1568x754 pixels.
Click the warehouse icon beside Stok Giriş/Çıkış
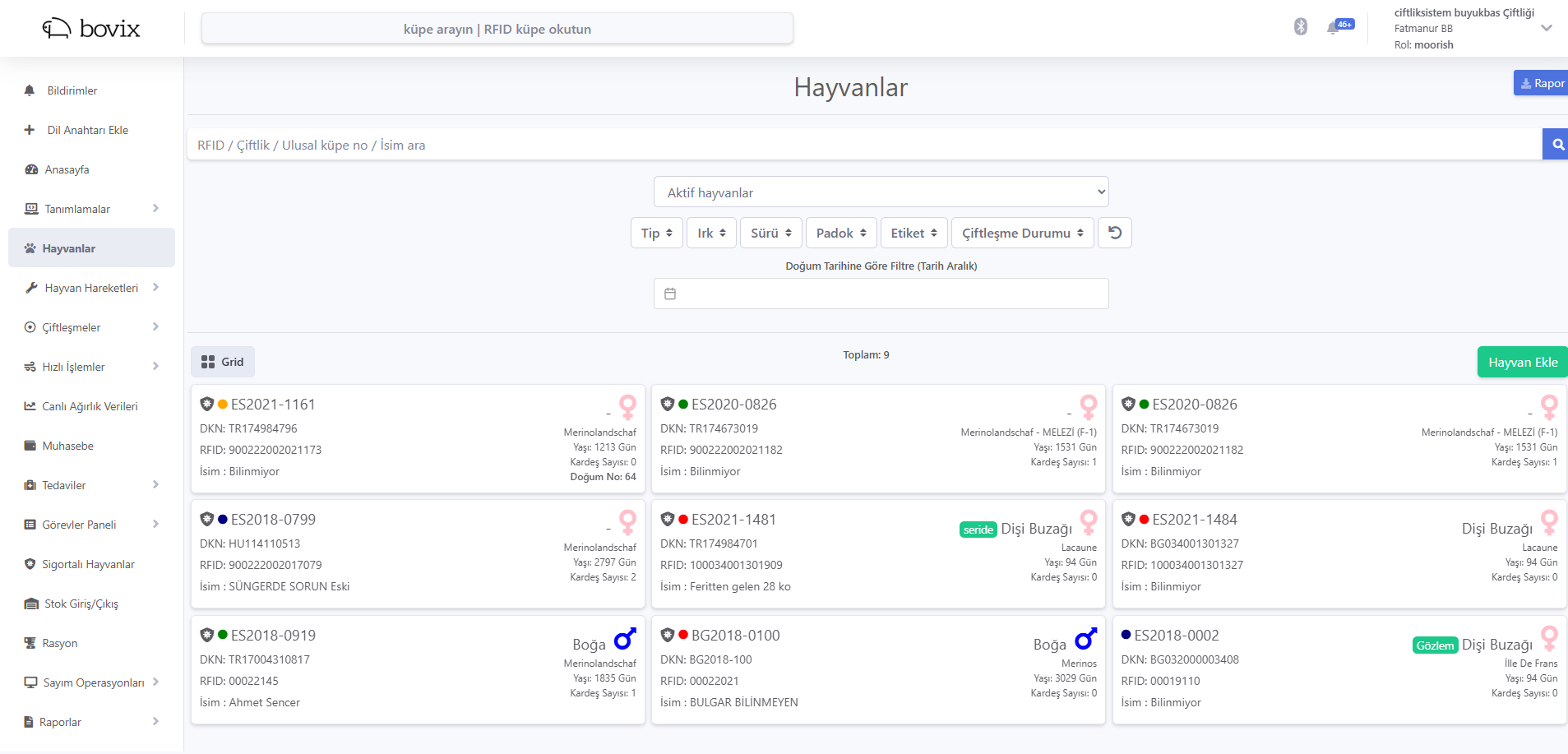point(31,604)
